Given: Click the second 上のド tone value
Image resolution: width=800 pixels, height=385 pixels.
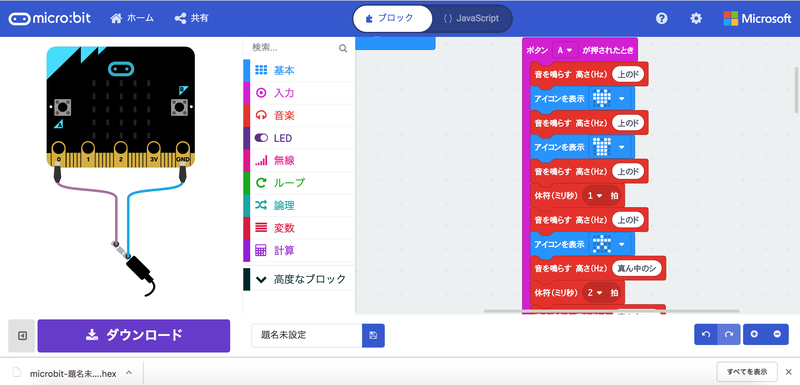Looking at the screenshot, I should pos(628,123).
